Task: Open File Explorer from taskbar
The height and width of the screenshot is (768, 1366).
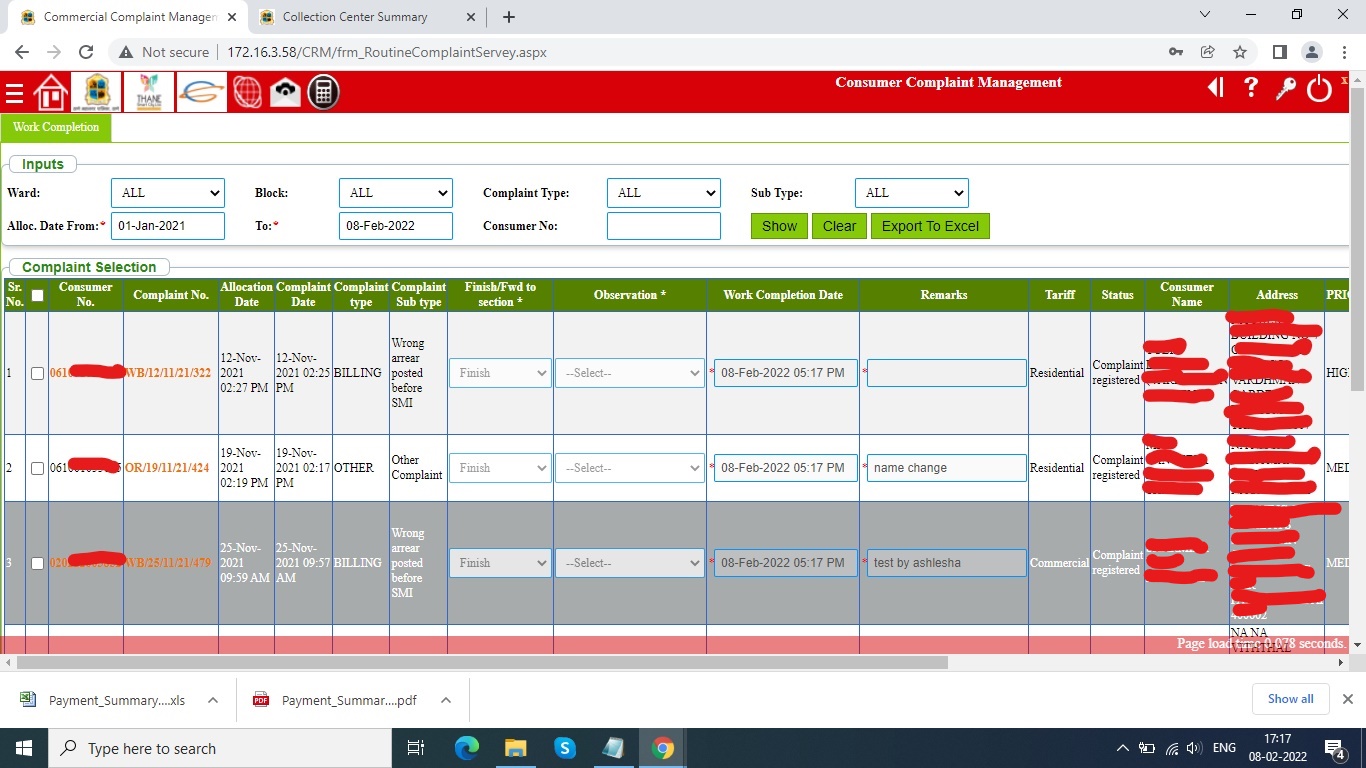Action: coord(515,748)
